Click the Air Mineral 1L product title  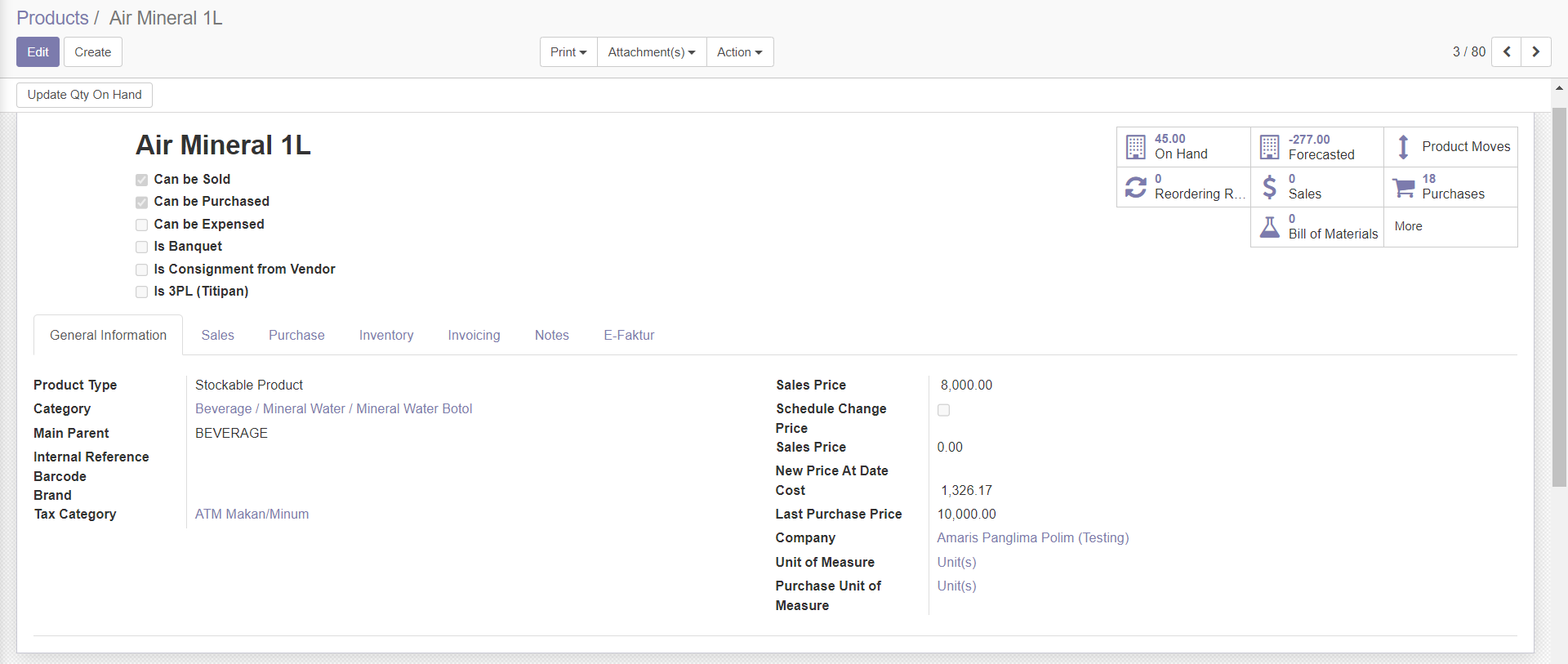(223, 145)
